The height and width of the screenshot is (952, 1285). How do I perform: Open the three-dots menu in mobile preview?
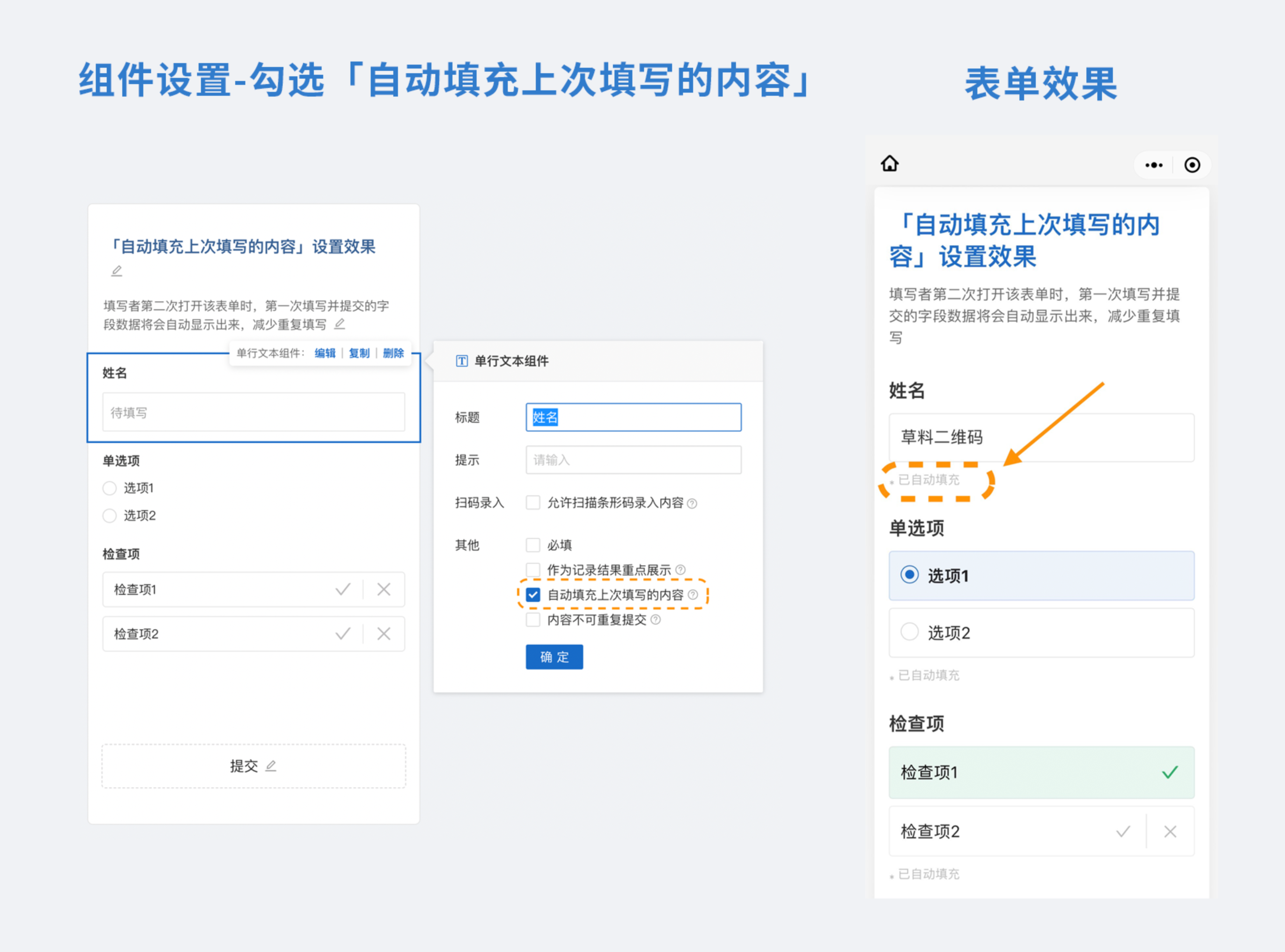1154,165
